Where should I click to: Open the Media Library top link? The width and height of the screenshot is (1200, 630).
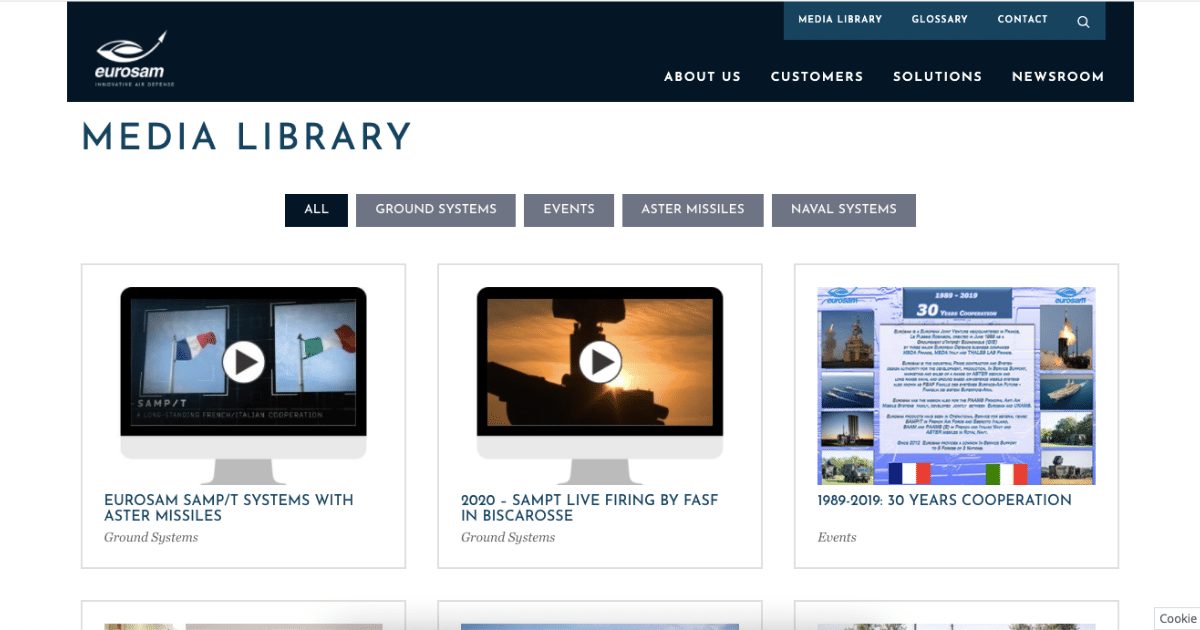coord(840,19)
